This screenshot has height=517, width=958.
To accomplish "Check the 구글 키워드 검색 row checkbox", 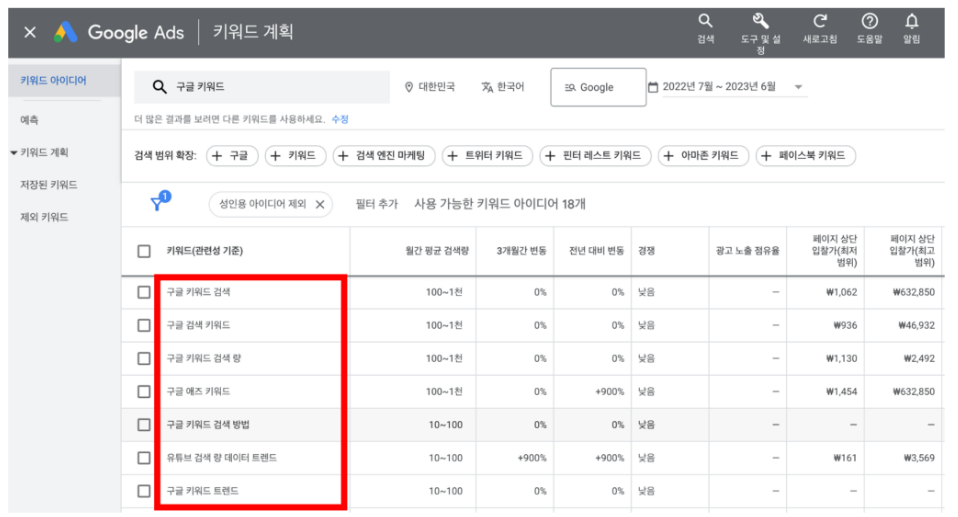I will 144,292.
